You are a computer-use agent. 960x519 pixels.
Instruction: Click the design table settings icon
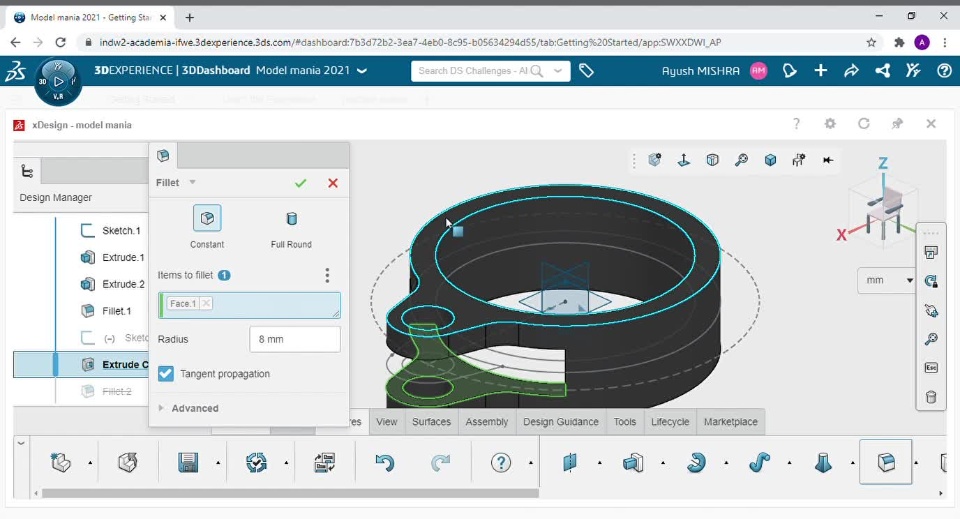[x=324, y=463]
